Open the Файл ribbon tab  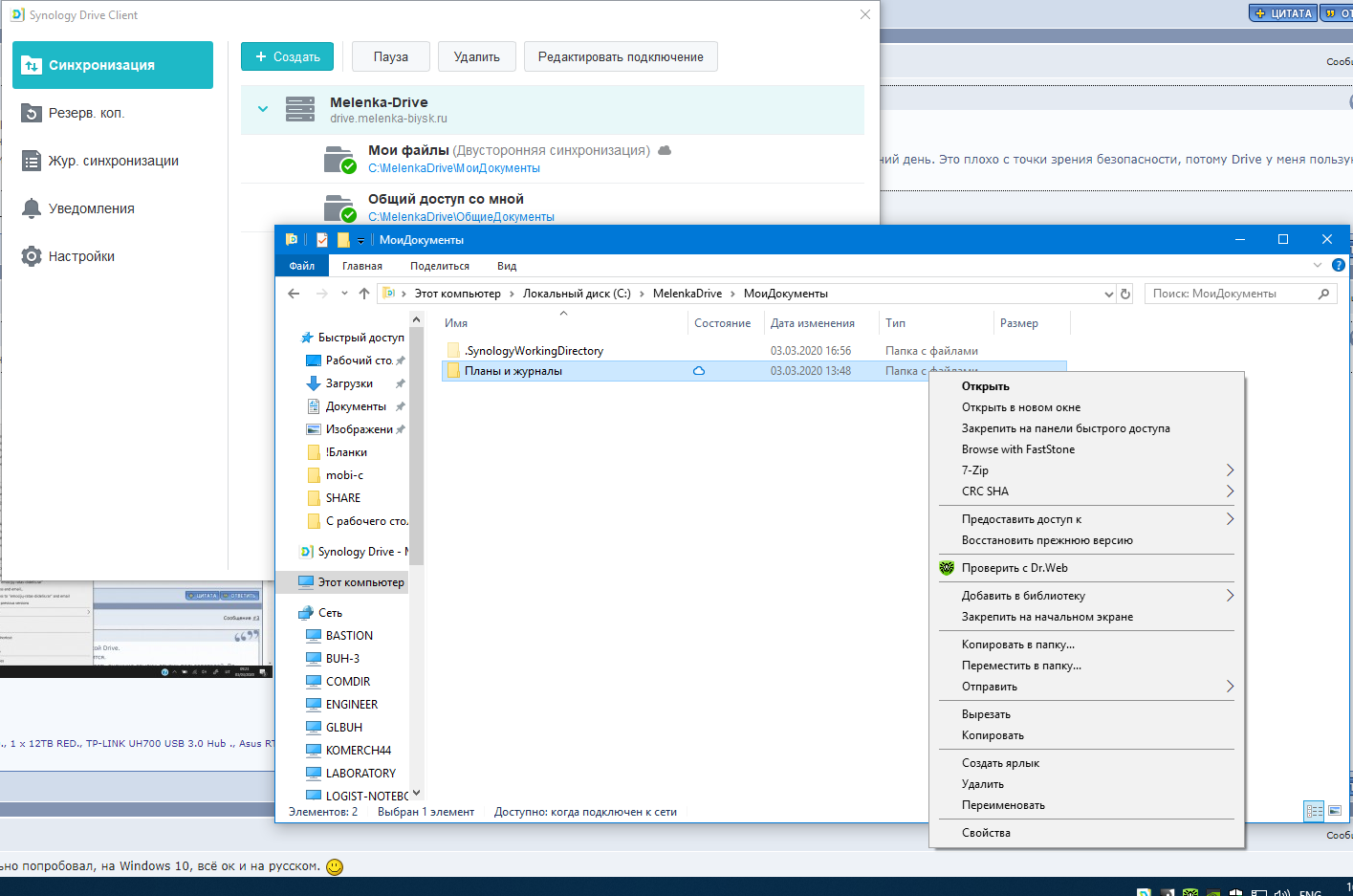click(302, 266)
